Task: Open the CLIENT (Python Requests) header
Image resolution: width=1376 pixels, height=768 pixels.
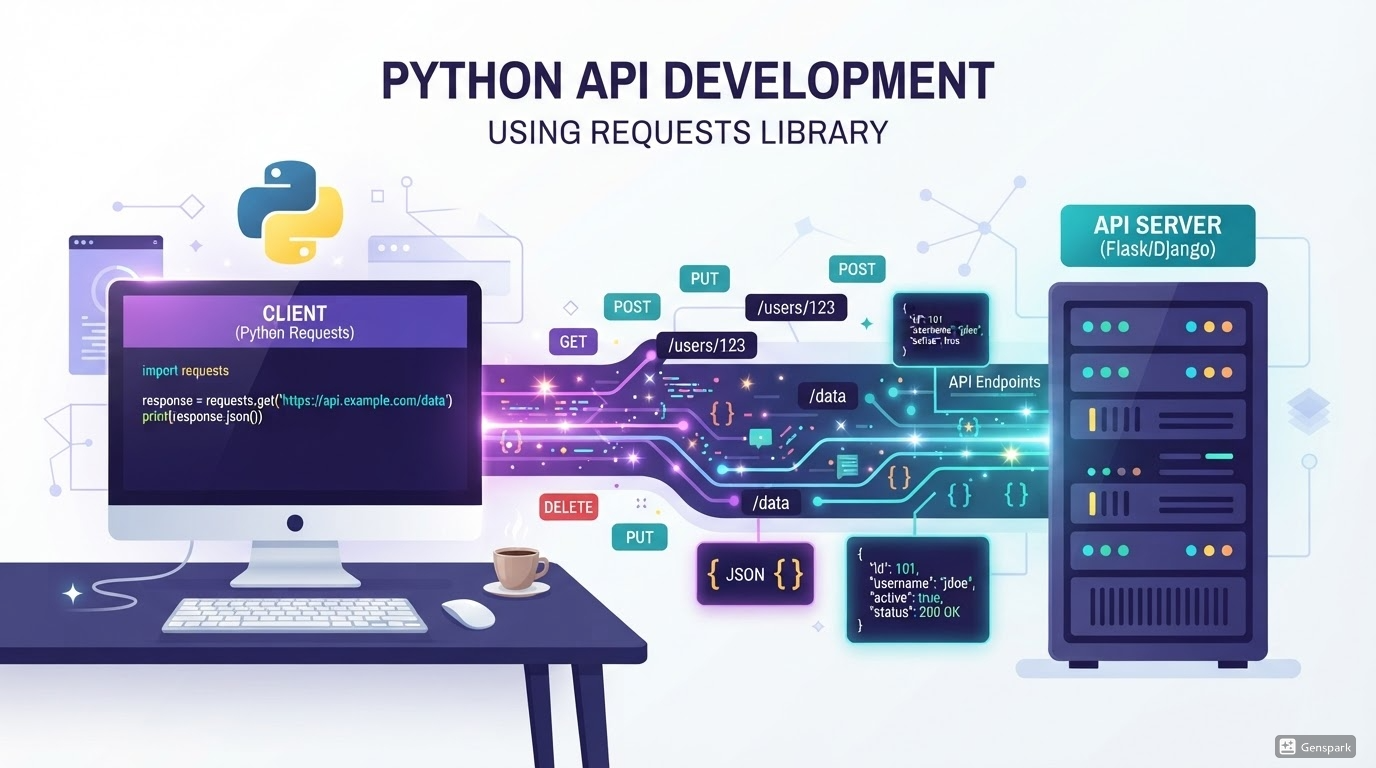Action: 294,322
